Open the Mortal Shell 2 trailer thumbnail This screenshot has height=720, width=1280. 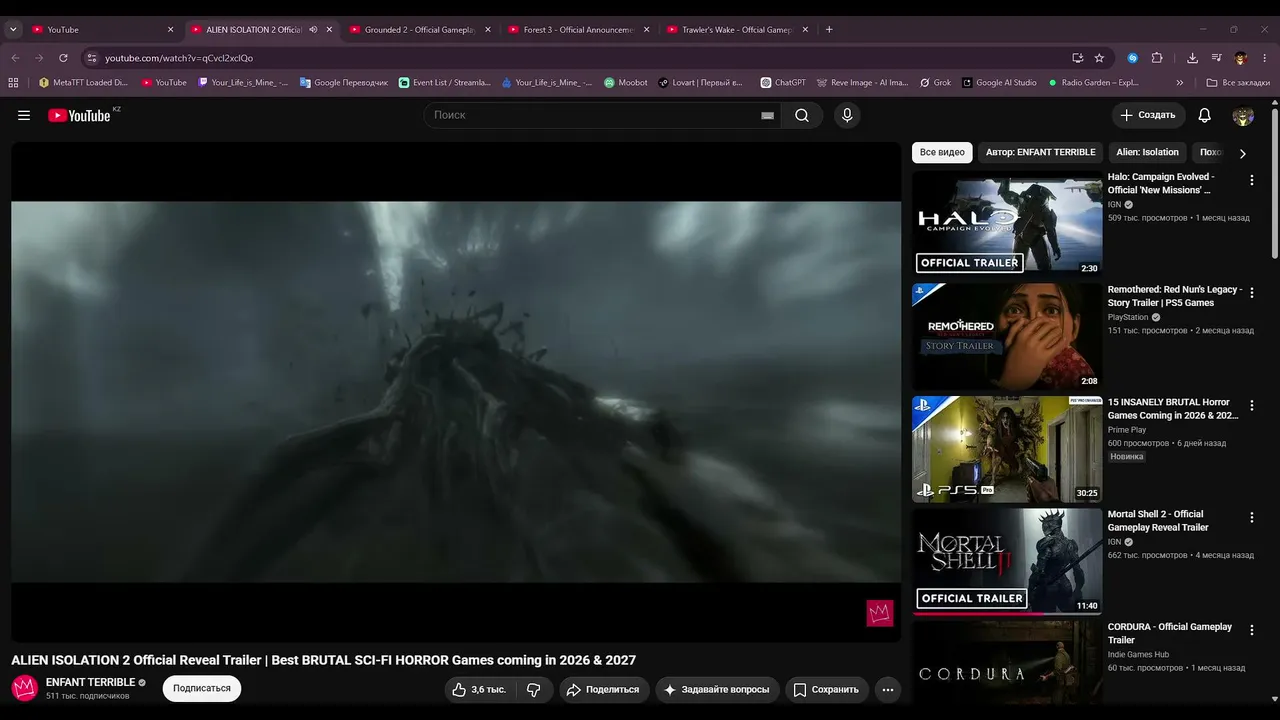click(x=1007, y=561)
